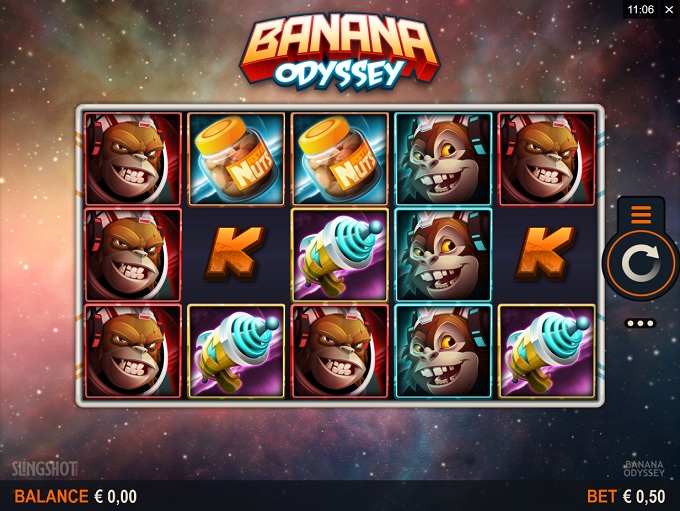Expand the three-dots options button
The width and height of the screenshot is (680, 511).
pos(641,324)
